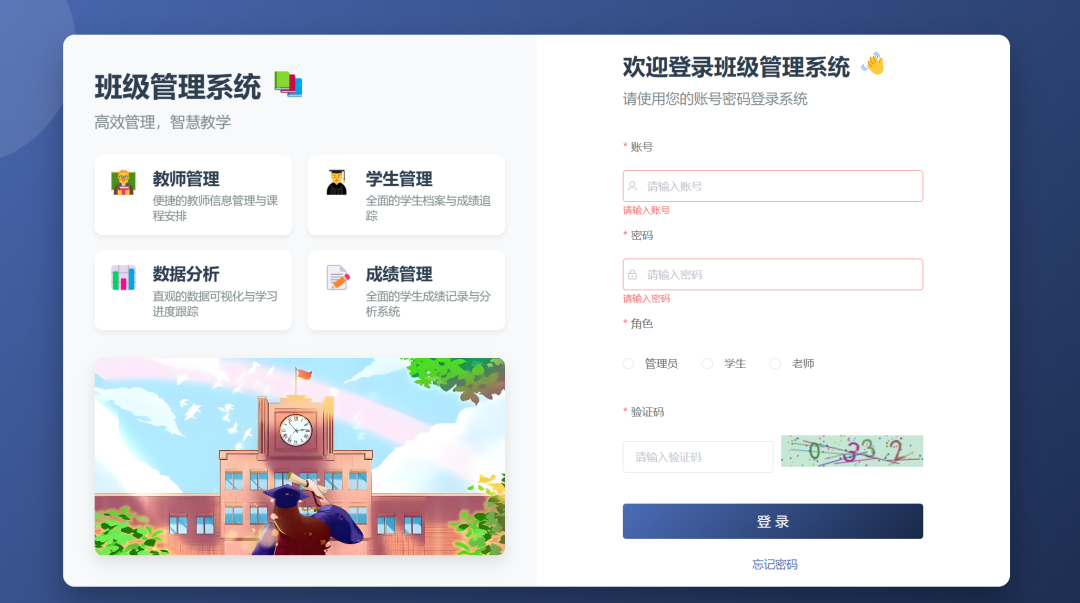
Task: Focus the 请输入账号 input field
Action: click(x=773, y=186)
